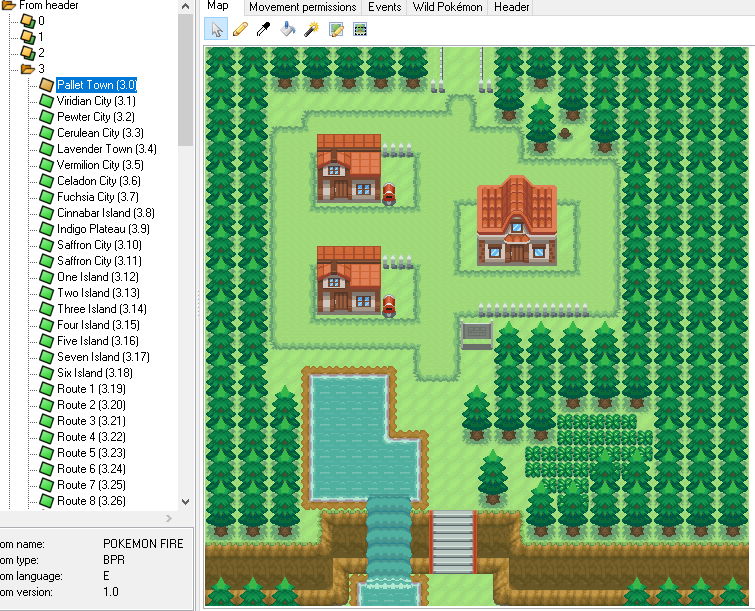Open Route 1 (3.19) map entry

(90, 389)
